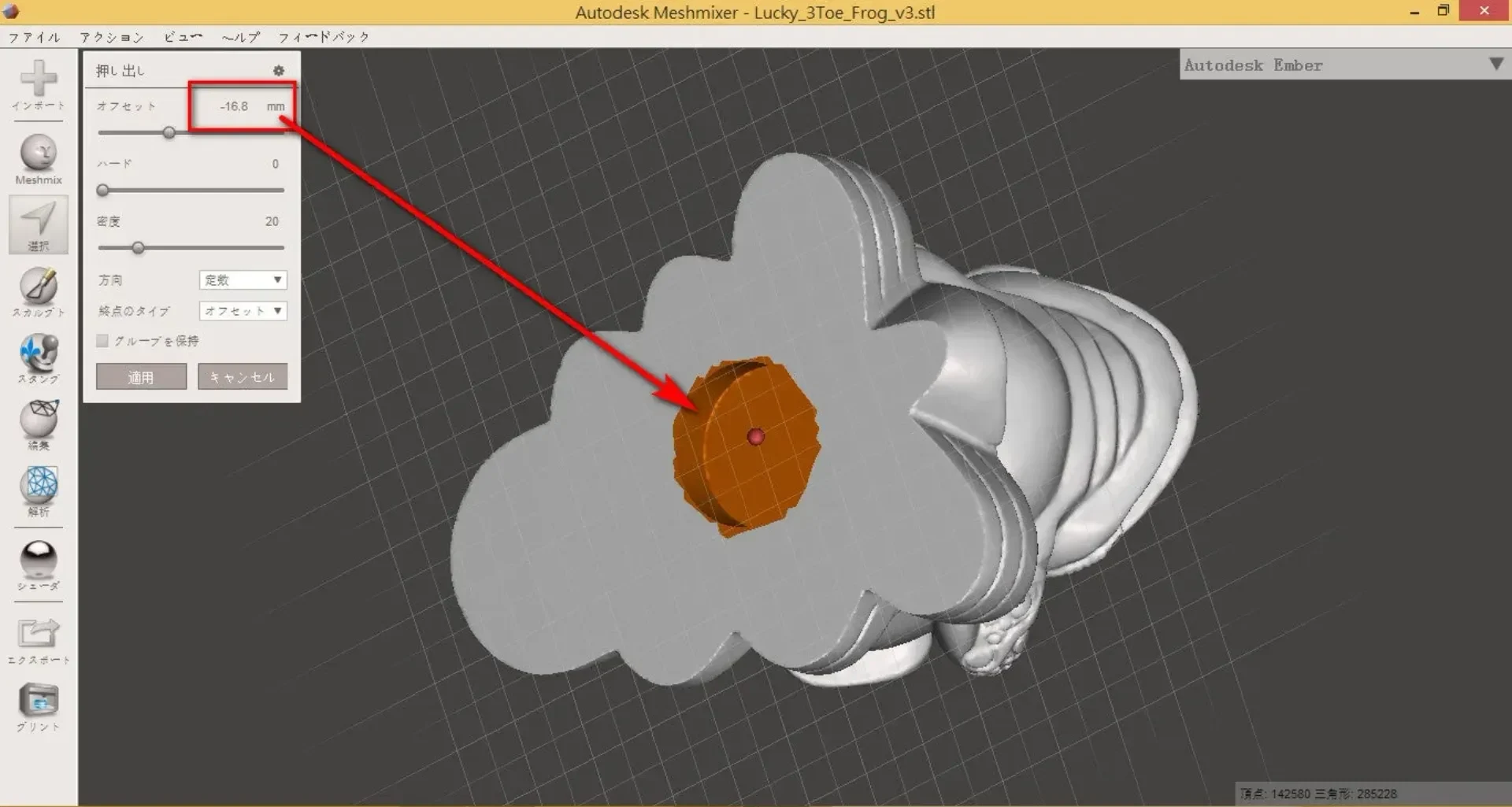
Task: Click the density value 20
Action: (272, 221)
